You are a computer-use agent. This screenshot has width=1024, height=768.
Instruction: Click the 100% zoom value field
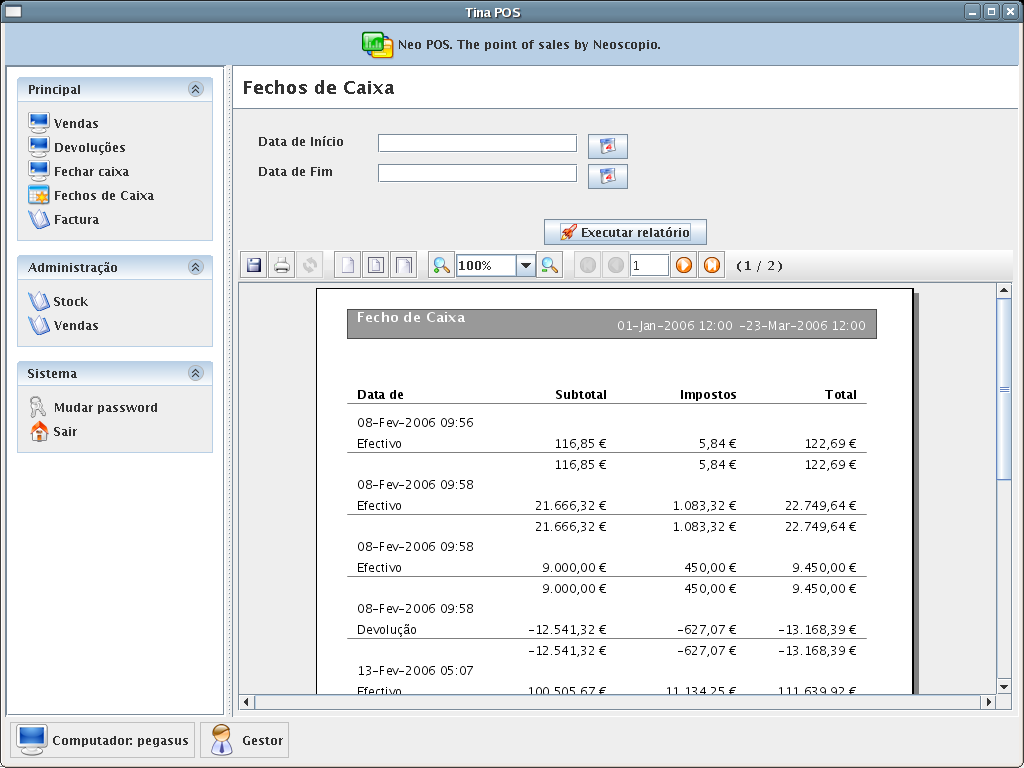tap(487, 265)
